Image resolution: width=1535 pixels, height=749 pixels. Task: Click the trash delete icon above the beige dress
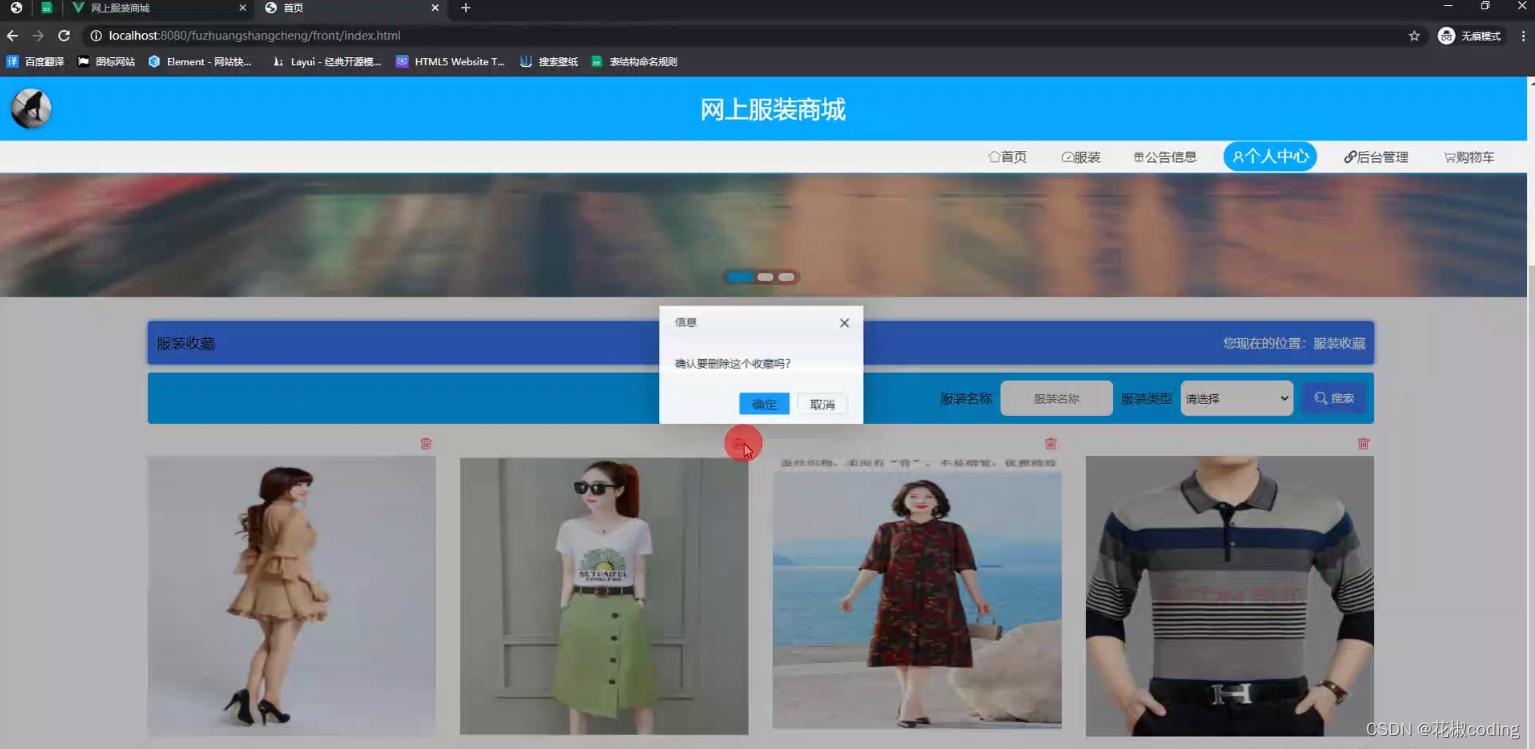[x=425, y=443]
